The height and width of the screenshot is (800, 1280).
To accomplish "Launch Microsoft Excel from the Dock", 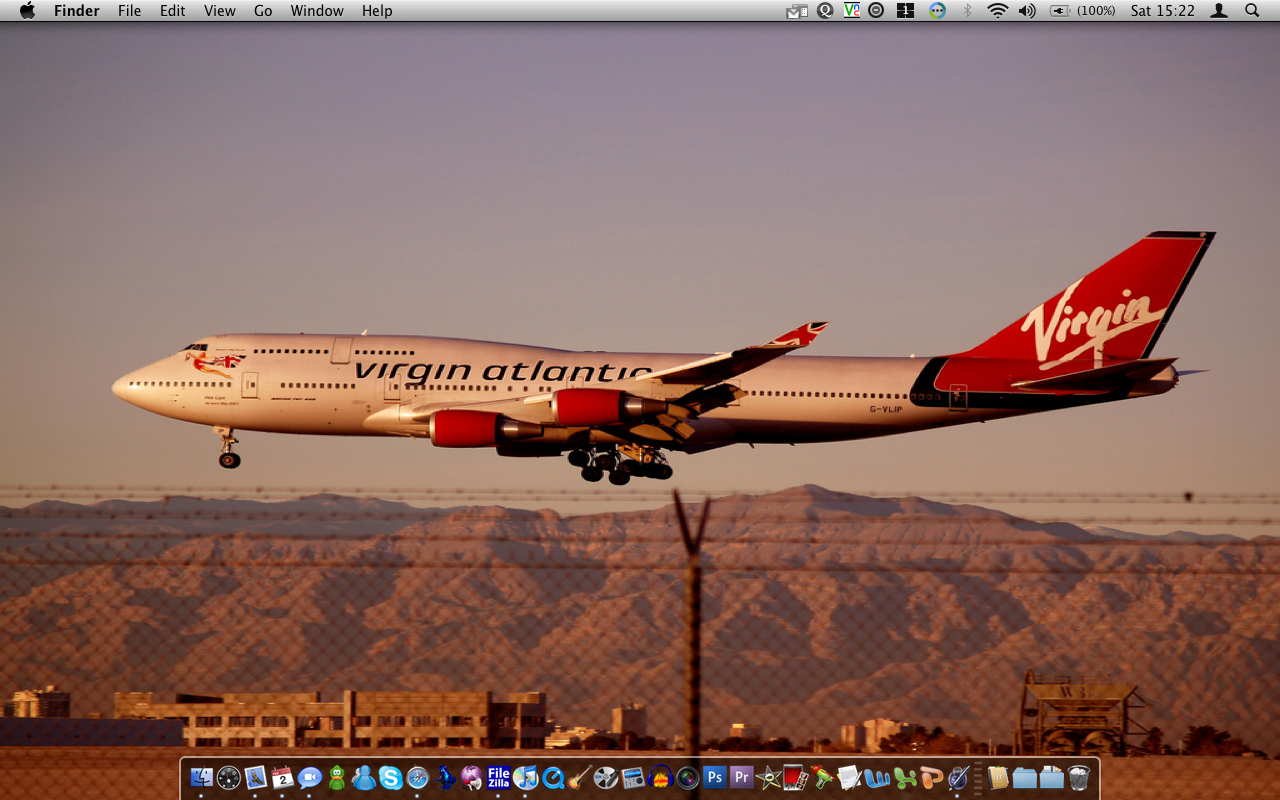I will click(x=904, y=777).
